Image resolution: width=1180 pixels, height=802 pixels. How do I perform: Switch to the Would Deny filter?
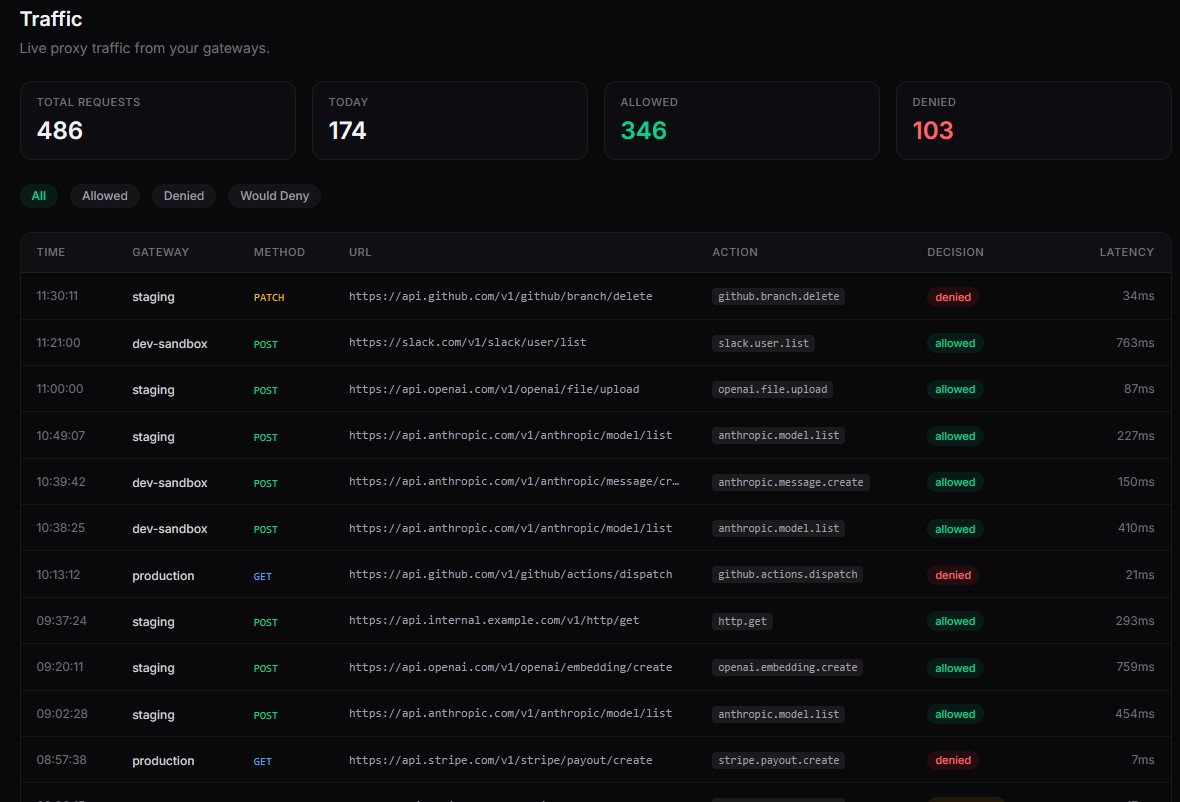tap(274, 196)
